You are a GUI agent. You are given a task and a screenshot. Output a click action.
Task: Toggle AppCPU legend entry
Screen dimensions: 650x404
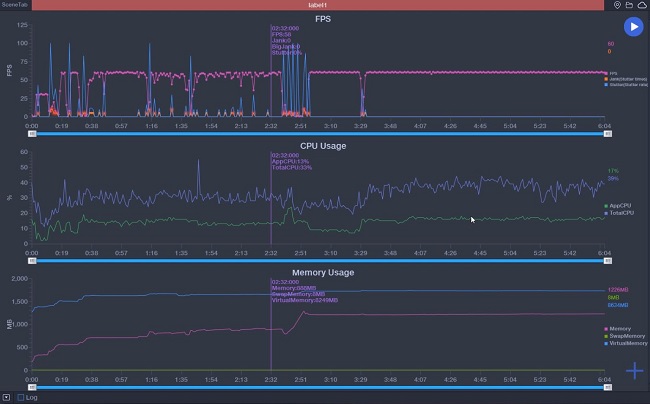(x=620, y=206)
